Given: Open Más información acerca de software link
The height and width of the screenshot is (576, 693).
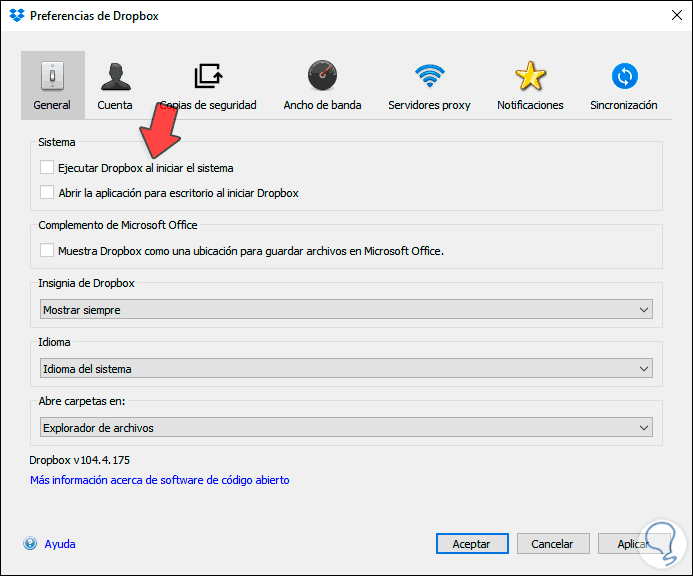Looking at the screenshot, I should (160, 480).
